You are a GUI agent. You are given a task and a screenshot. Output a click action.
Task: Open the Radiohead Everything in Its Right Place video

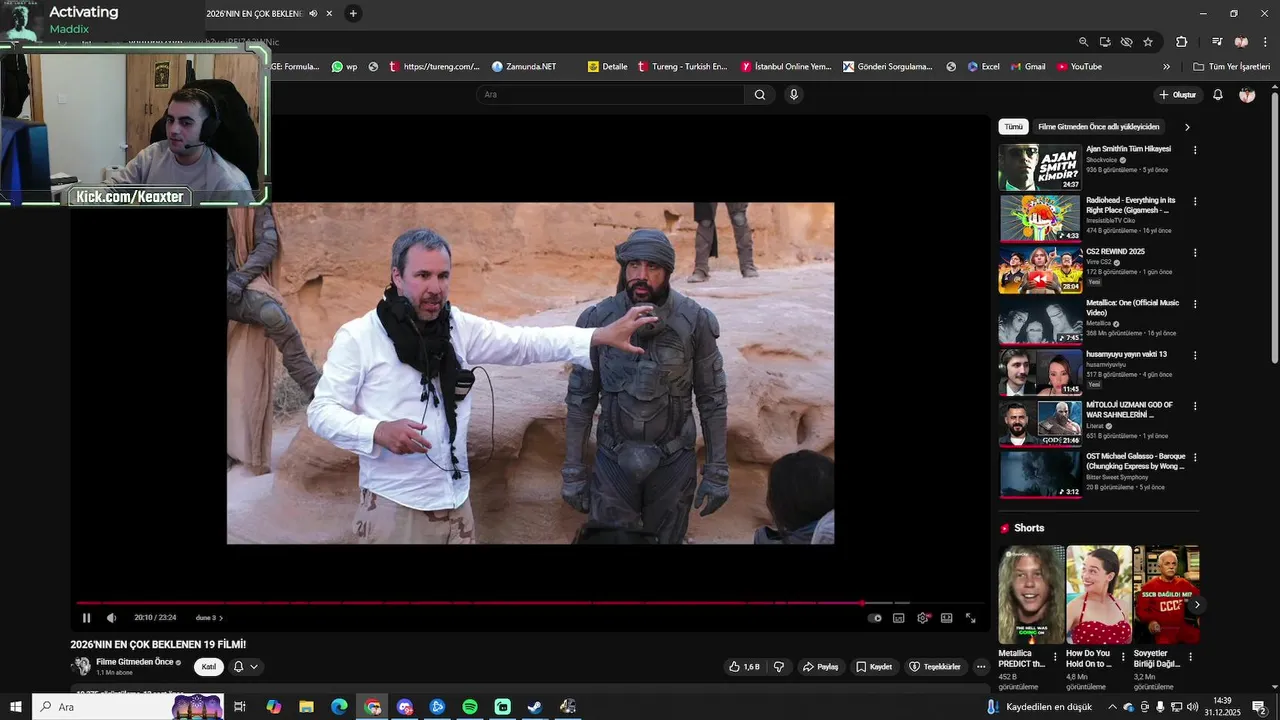pos(1040,219)
